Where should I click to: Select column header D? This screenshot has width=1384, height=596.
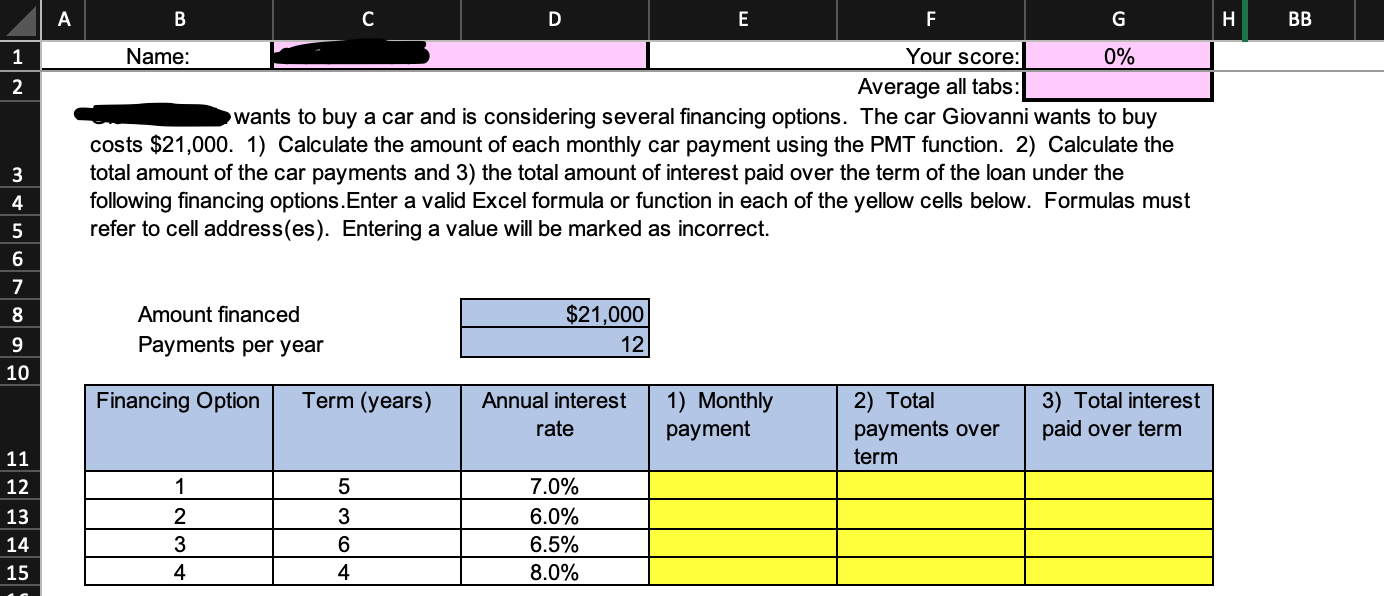pos(554,19)
